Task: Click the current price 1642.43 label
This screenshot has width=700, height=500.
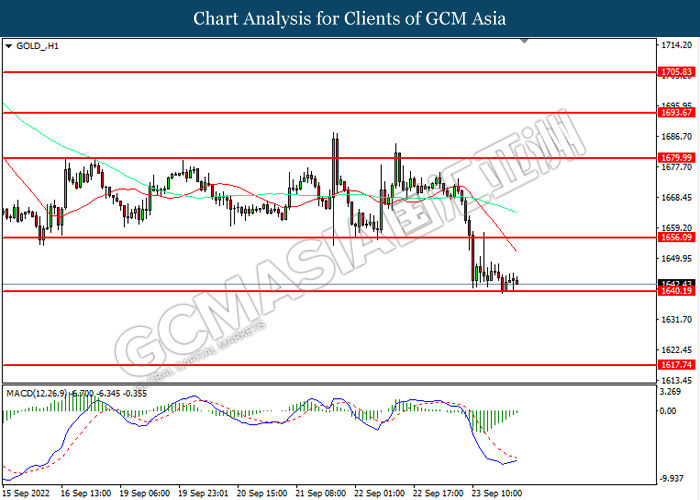Action: click(x=676, y=283)
